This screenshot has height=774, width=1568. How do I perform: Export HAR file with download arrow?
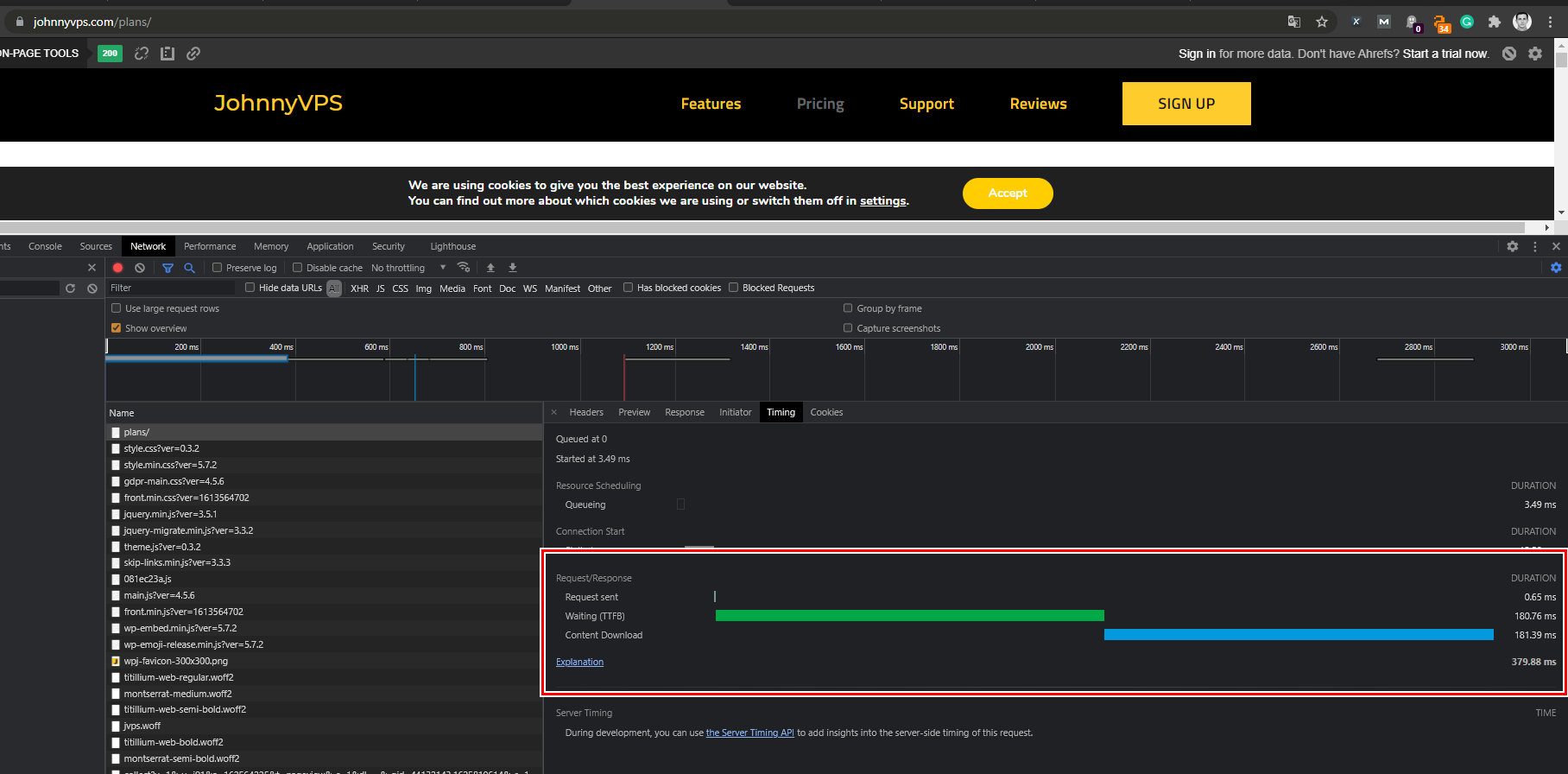512,268
